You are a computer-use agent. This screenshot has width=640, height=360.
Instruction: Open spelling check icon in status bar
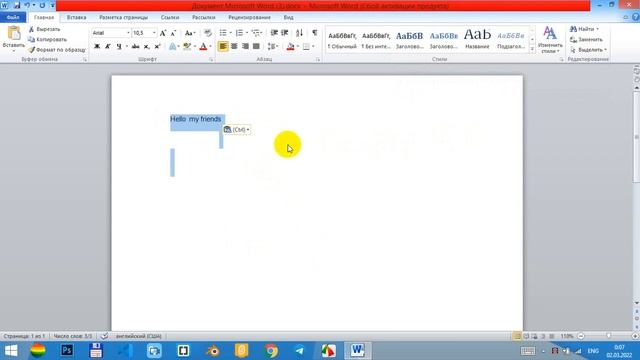(x=104, y=336)
